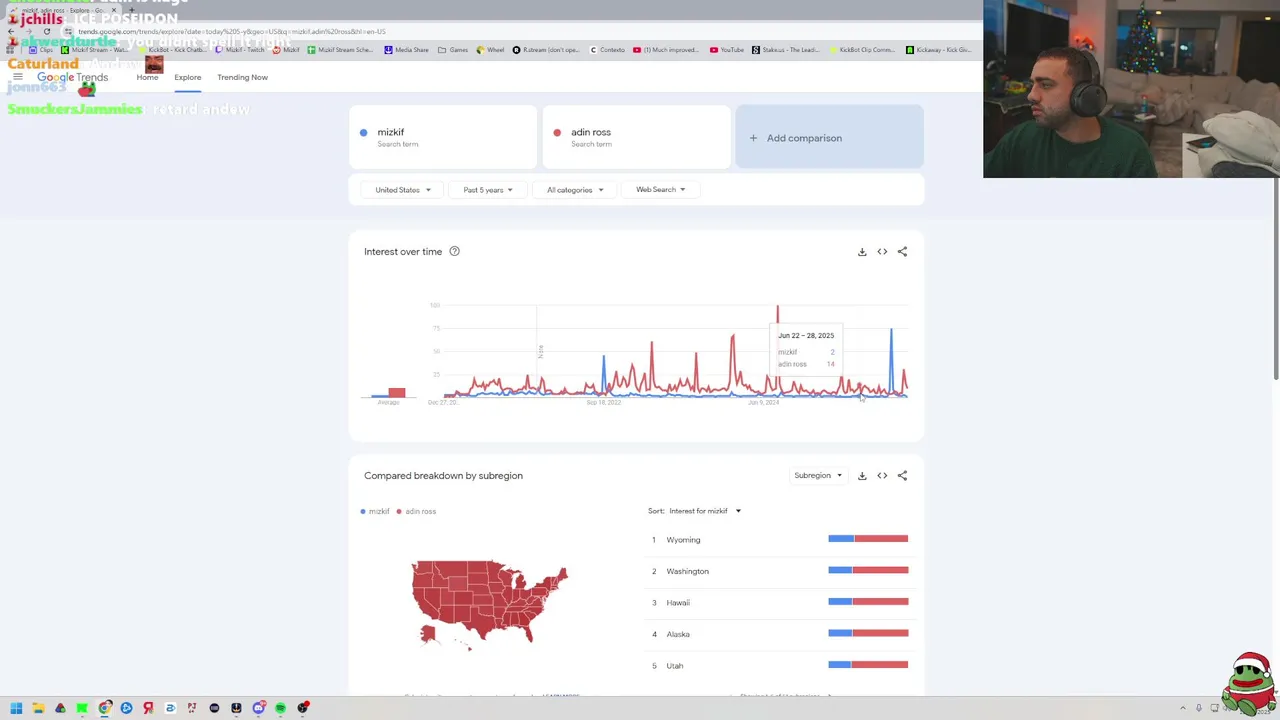This screenshot has width=1280, height=720.
Task: Share the Interest over time chart
Action: (x=902, y=252)
